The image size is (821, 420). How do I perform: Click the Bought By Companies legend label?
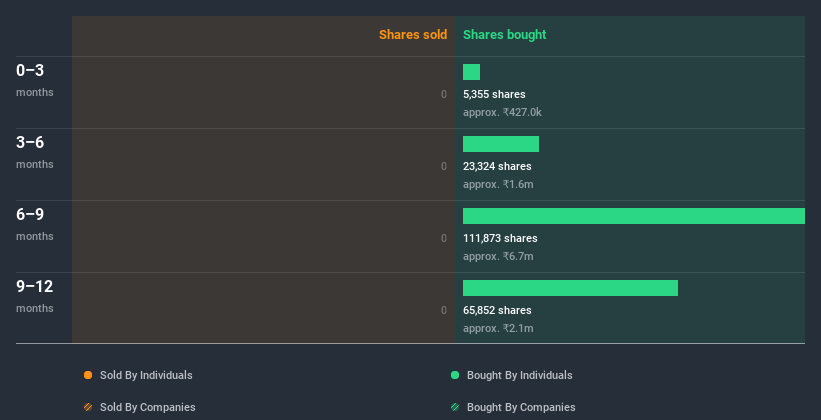click(x=521, y=407)
